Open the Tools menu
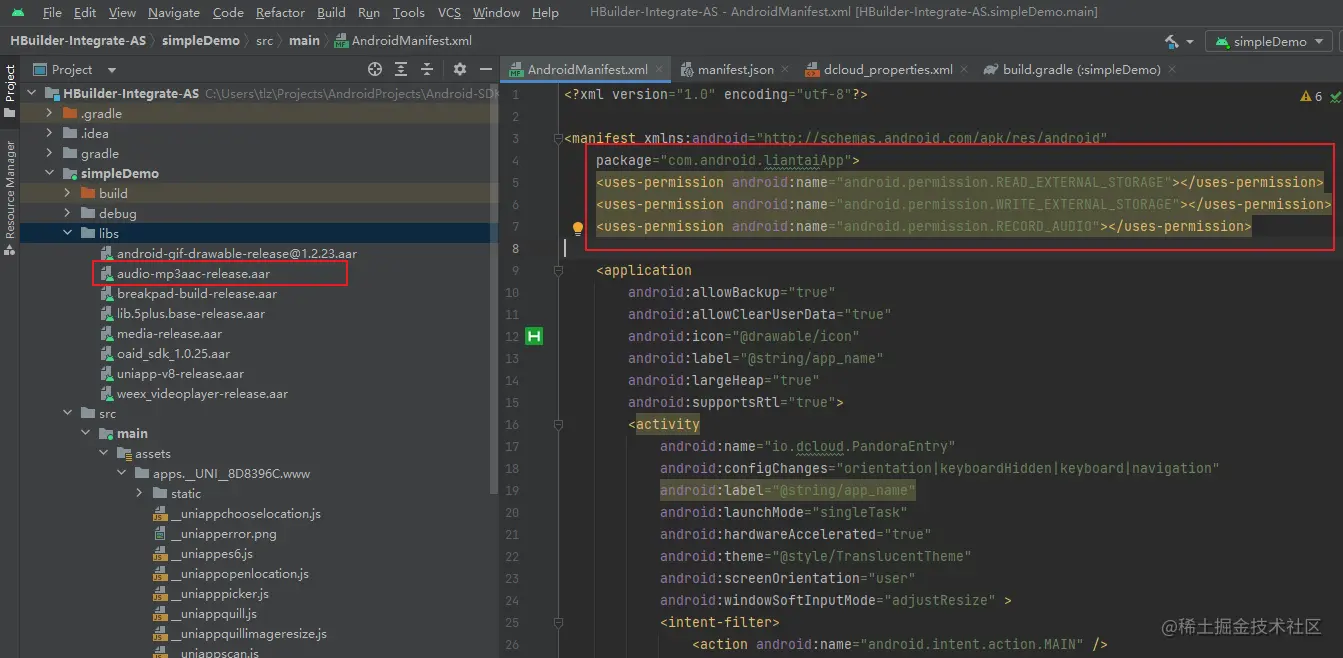 (x=408, y=13)
